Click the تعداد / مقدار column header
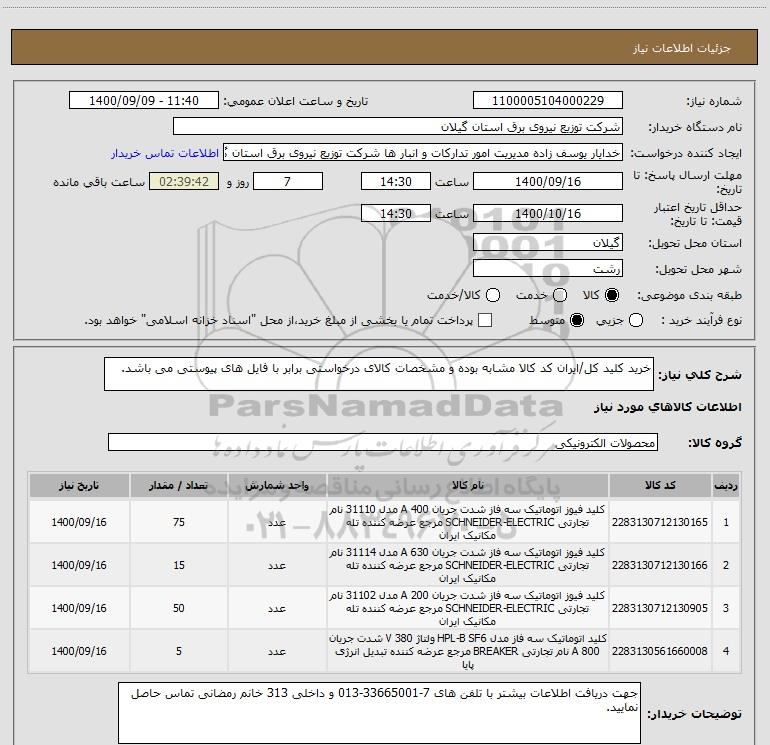The image size is (770, 745). pyautogui.click(x=179, y=486)
